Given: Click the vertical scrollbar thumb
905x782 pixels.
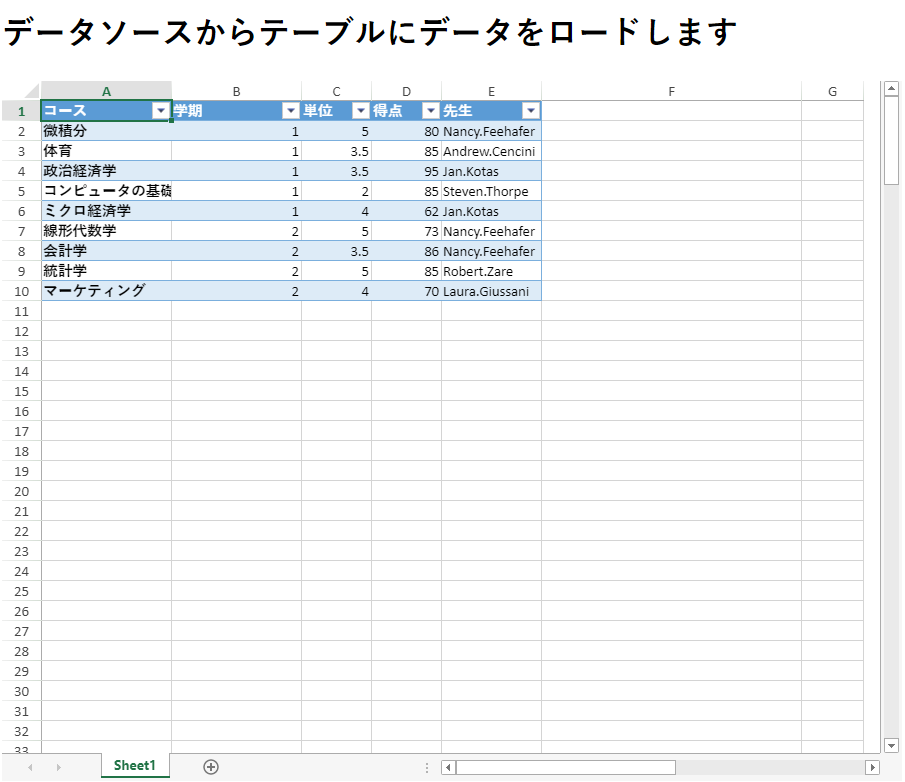Looking at the screenshot, I should 892,140.
